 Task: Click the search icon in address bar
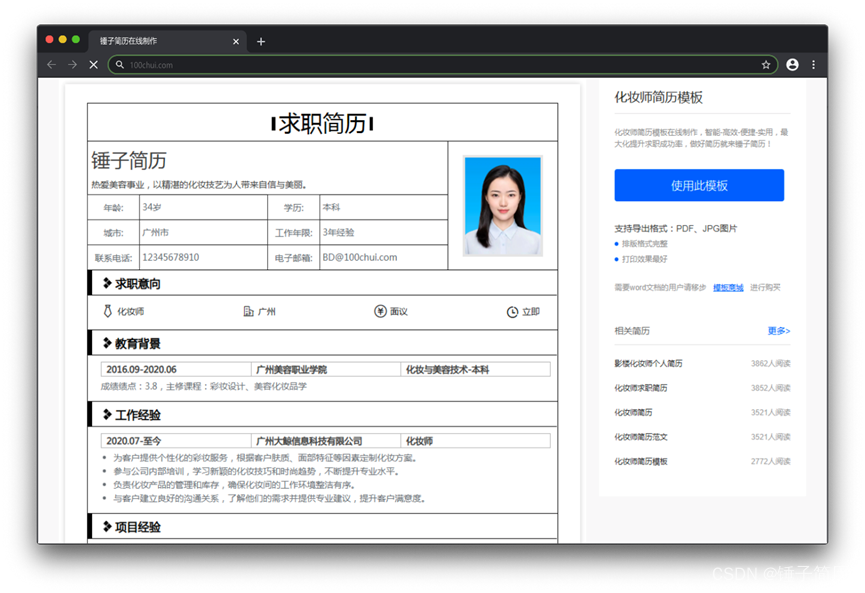[x=119, y=65]
